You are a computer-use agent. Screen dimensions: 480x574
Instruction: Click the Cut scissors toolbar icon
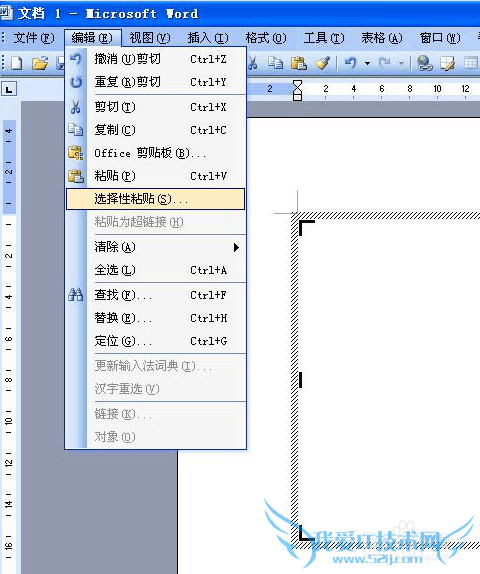(253, 63)
